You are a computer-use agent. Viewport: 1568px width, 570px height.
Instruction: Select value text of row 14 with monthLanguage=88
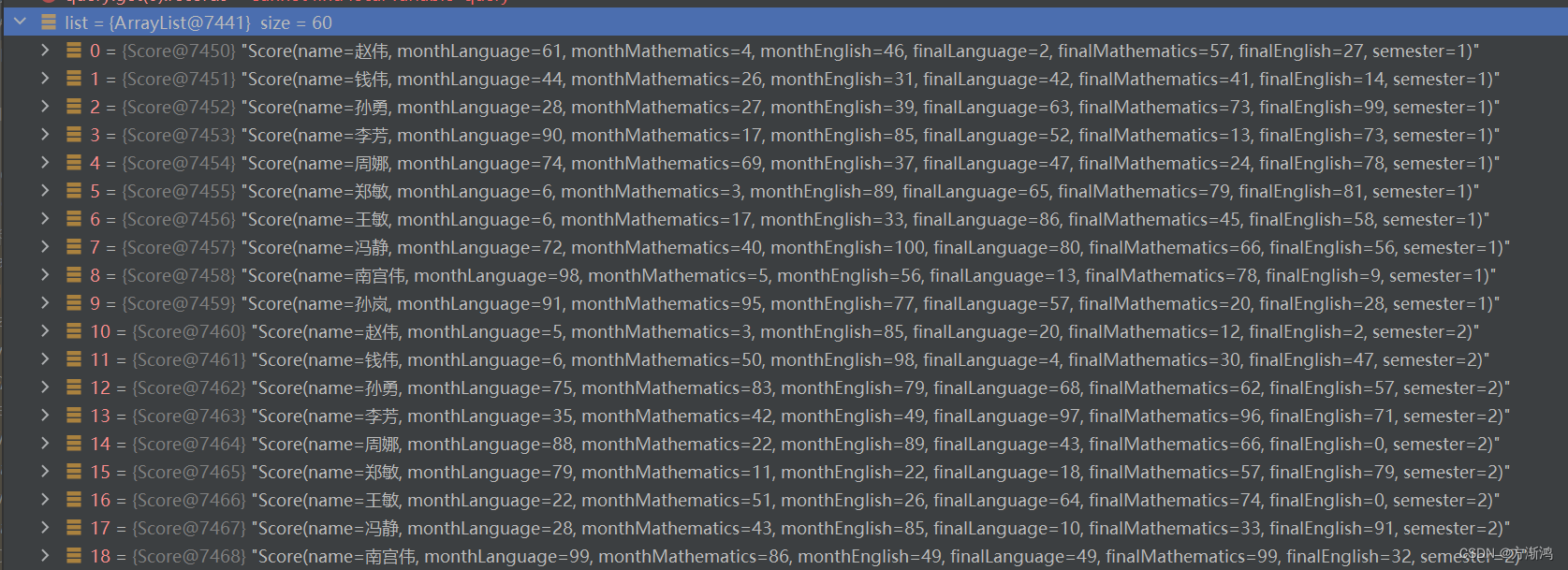(x=875, y=444)
